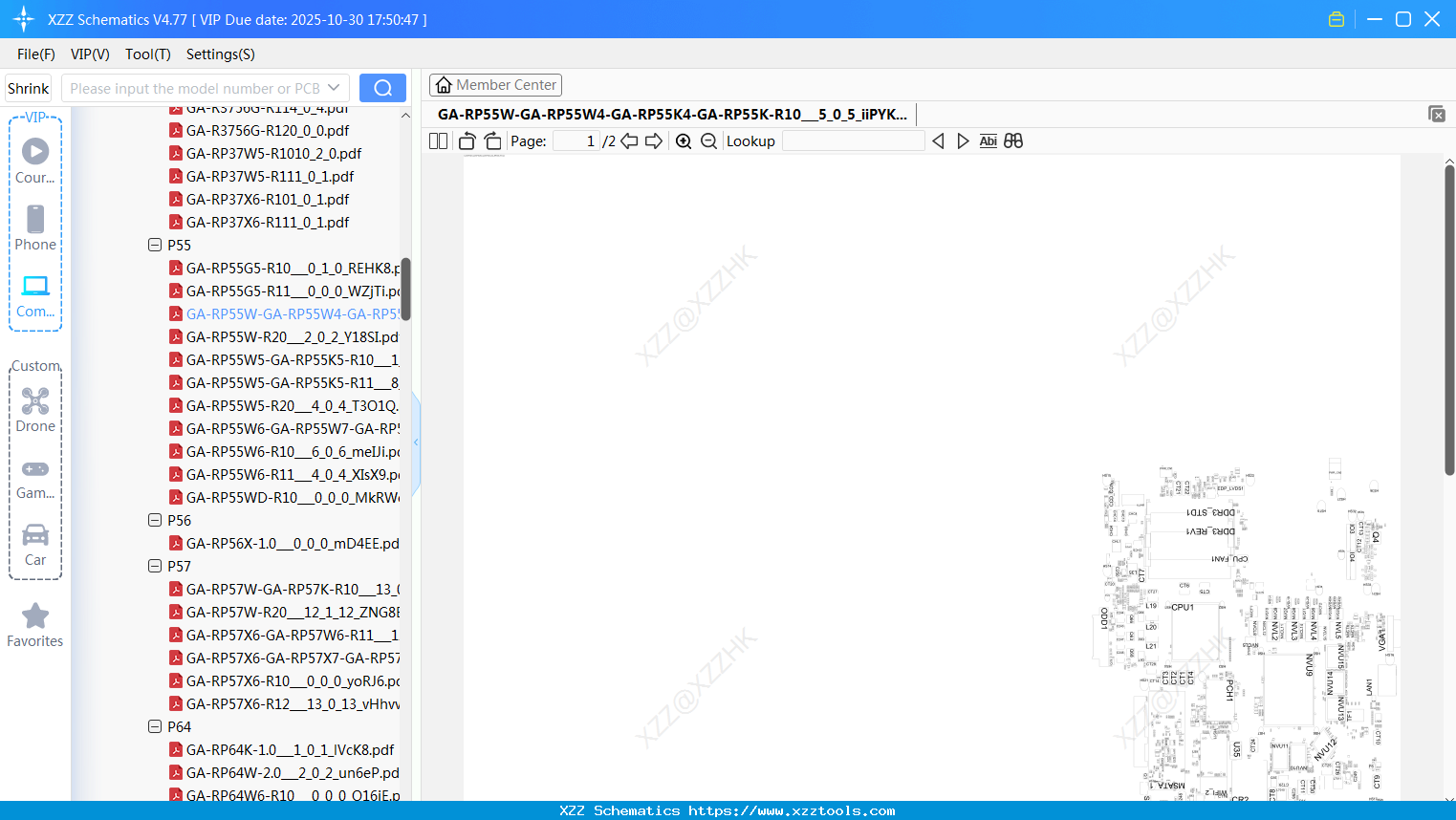Open GA-RP37X6-R101_0_1.pdf

coord(268,199)
